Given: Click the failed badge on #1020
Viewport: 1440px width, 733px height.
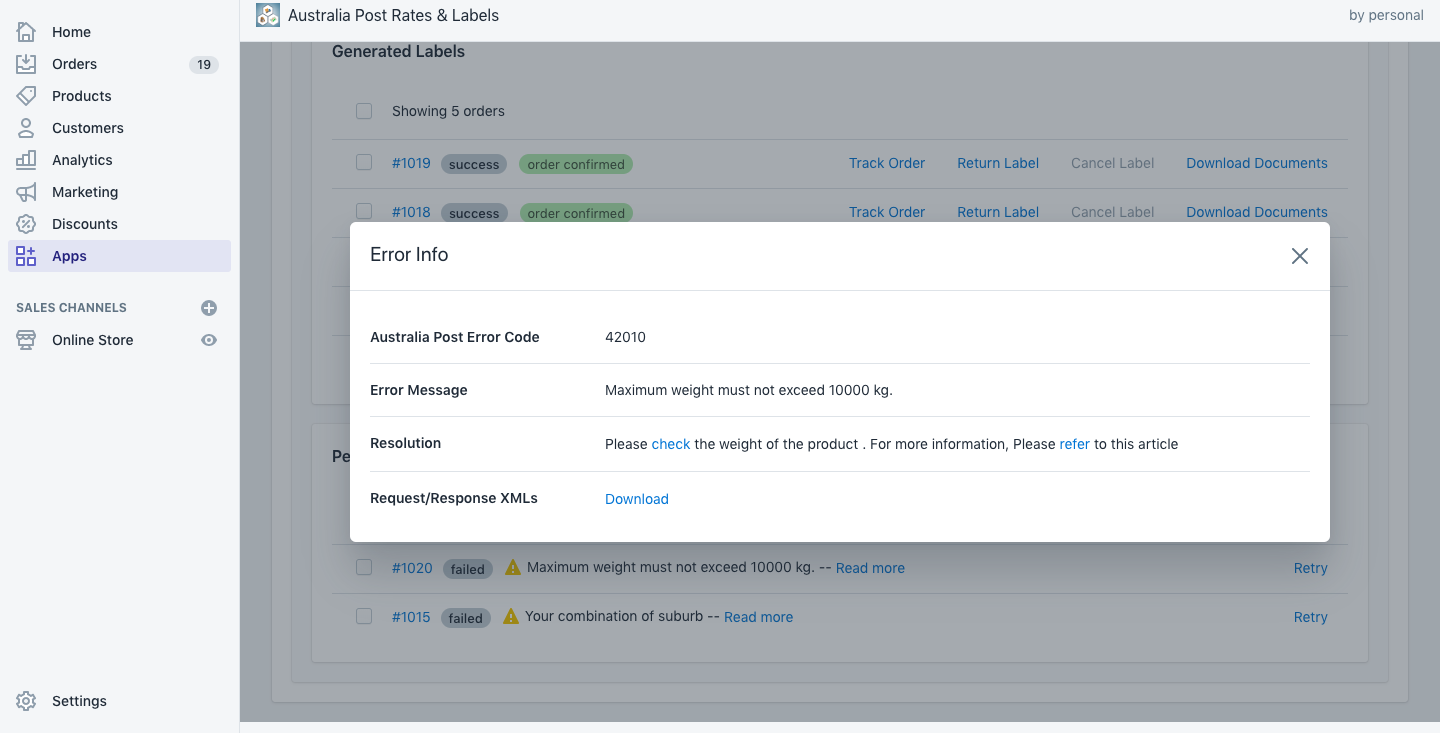Looking at the screenshot, I should (x=467, y=569).
